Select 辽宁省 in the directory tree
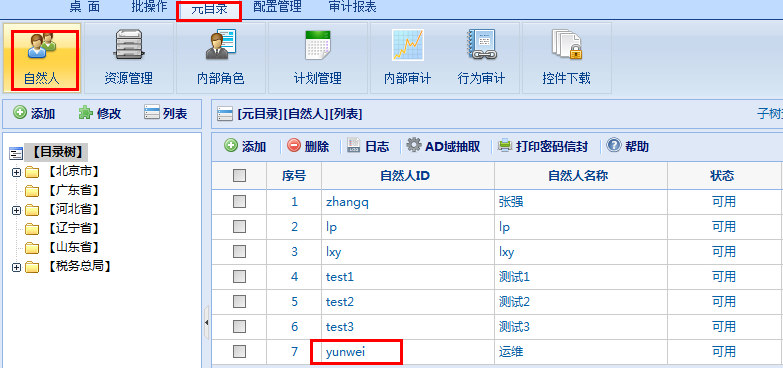Image resolution: width=783 pixels, height=368 pixels. tap(73, 229)
